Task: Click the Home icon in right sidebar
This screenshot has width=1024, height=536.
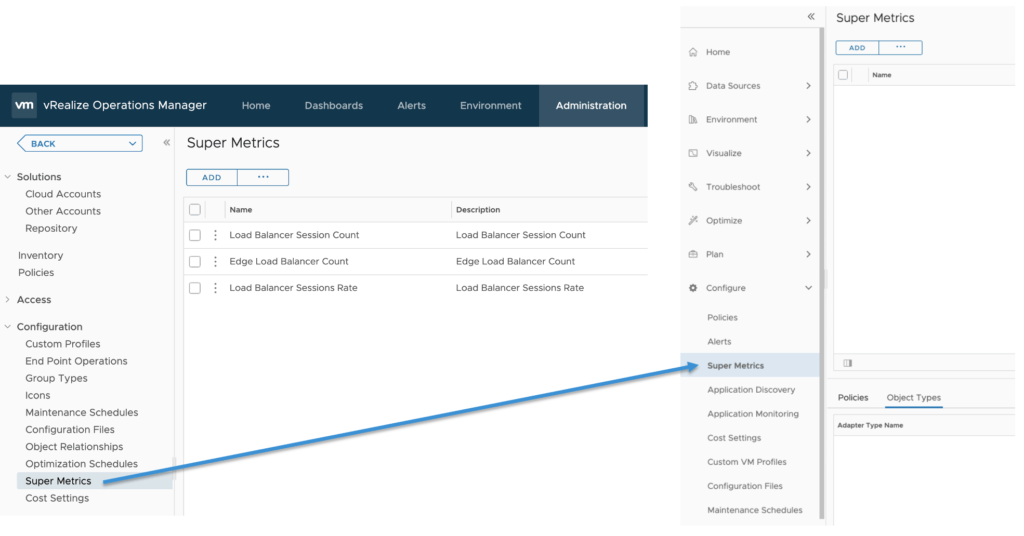Action: pos(693,52)
